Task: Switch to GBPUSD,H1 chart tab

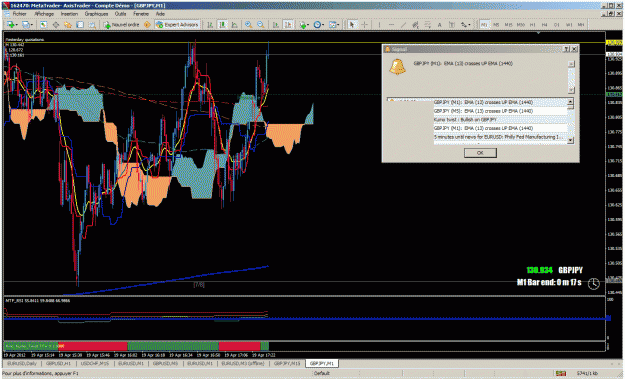Action: [x=58, y=363]
